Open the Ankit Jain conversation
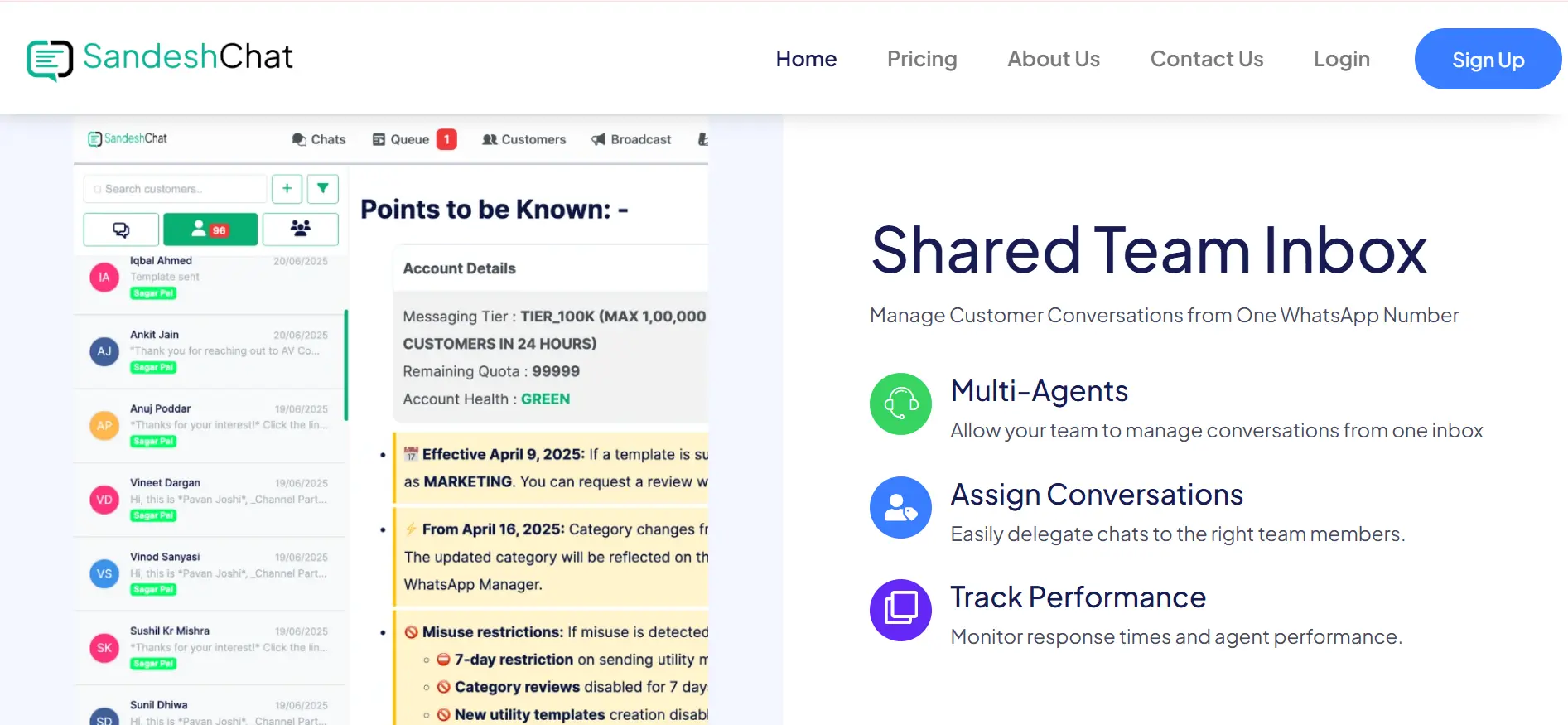The height and width of the screenshot is (725, 1568). [210, 350]
